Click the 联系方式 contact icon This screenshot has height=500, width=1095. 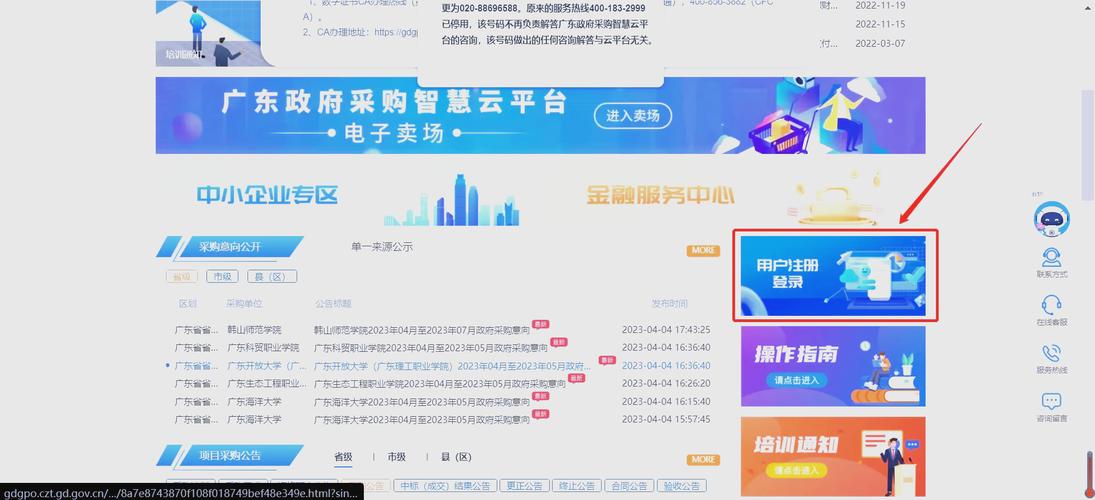tap(1051, 263)
